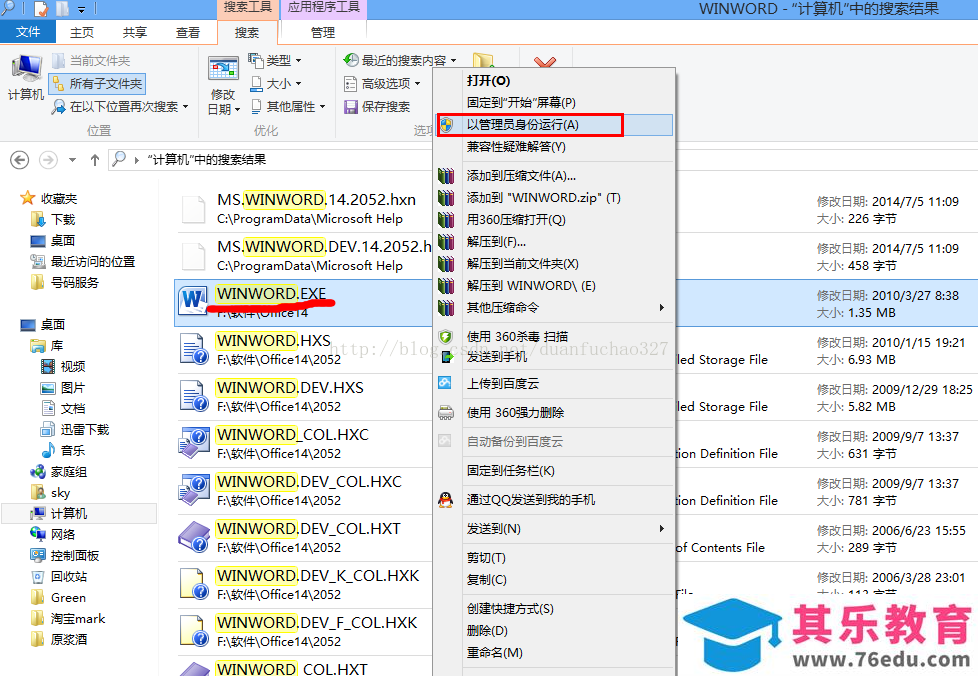Open Recent searches dropdown
The height and width of the screenshot is (676, 978).
pos(400,60)
